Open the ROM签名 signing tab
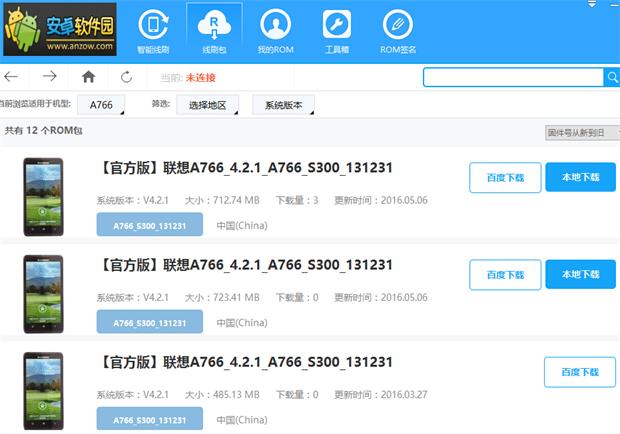 pos(398,32)
